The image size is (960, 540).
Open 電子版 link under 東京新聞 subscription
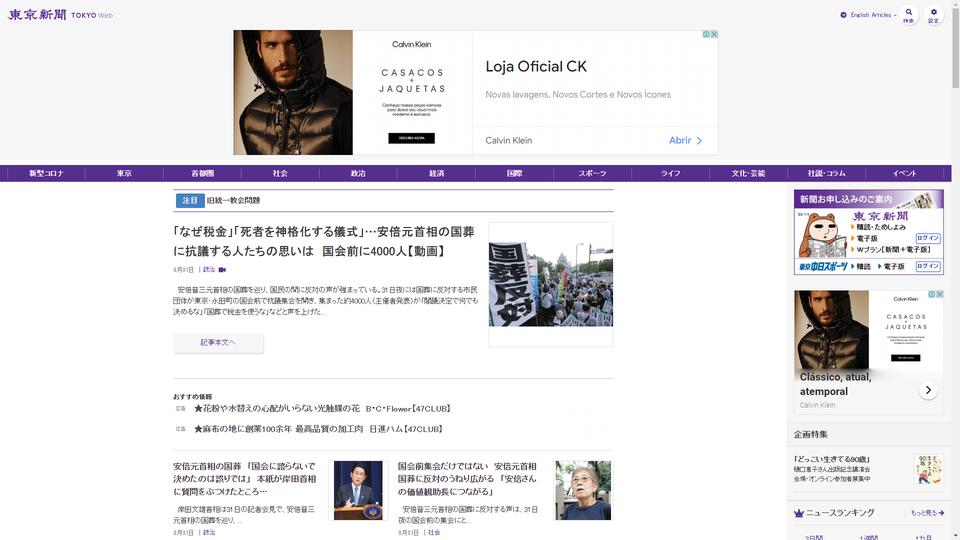tap(866, 238)
